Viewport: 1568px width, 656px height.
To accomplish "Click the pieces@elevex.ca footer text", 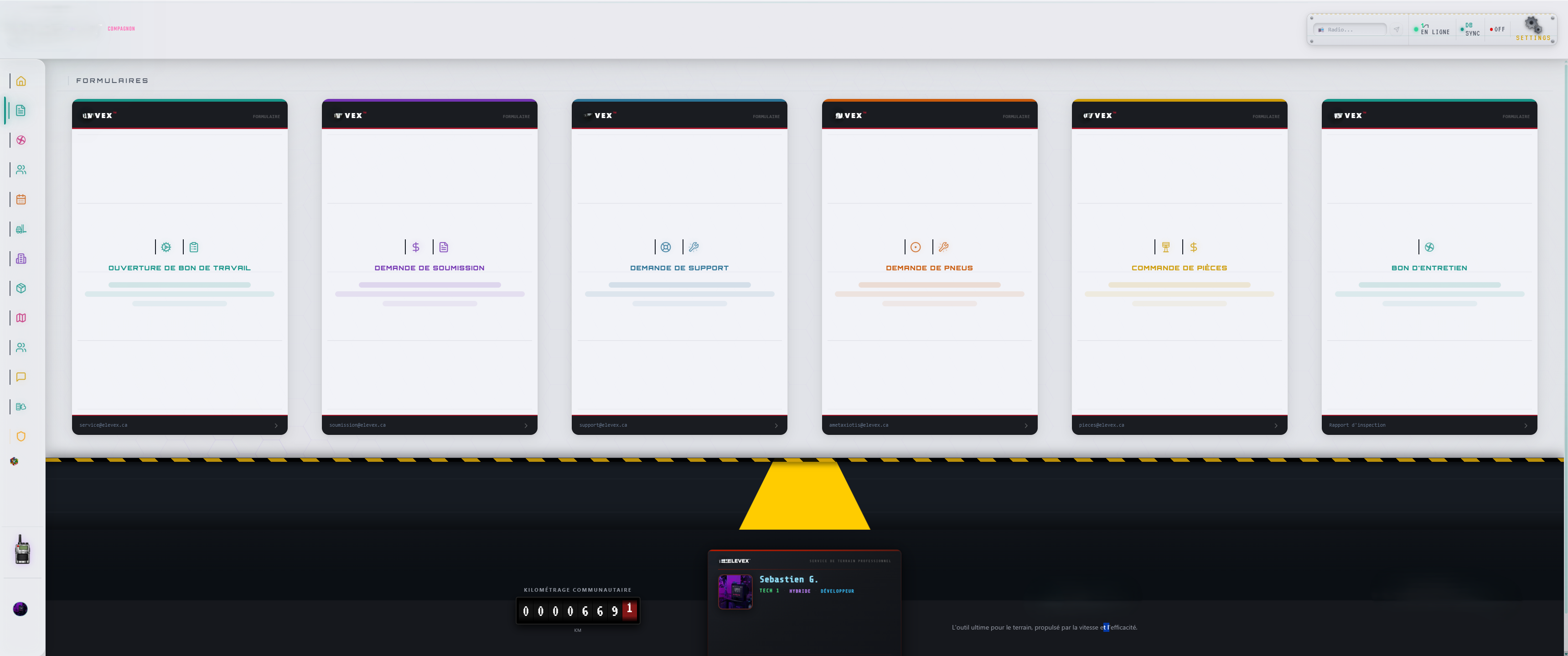I will (x=1102, y=425).
